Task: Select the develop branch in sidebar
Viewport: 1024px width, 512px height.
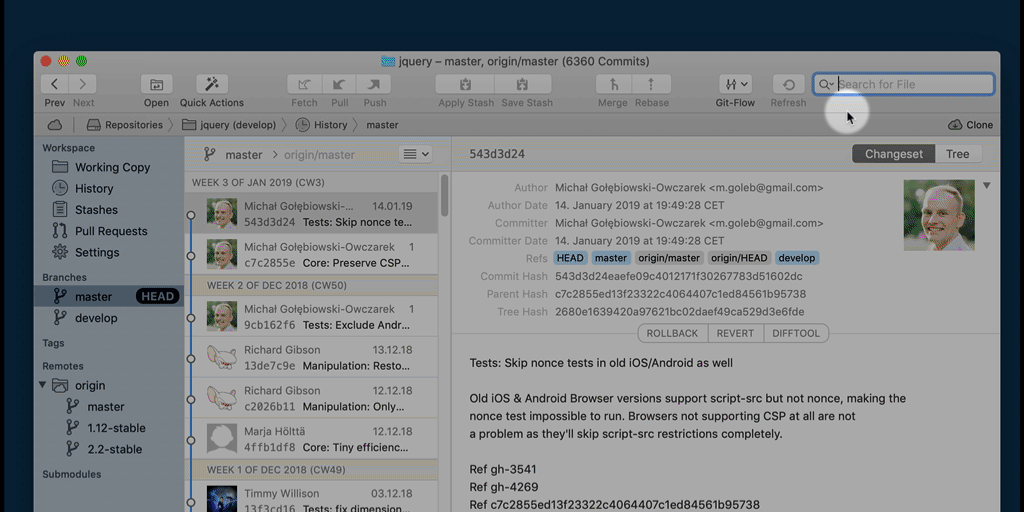Action: (96, 318)
